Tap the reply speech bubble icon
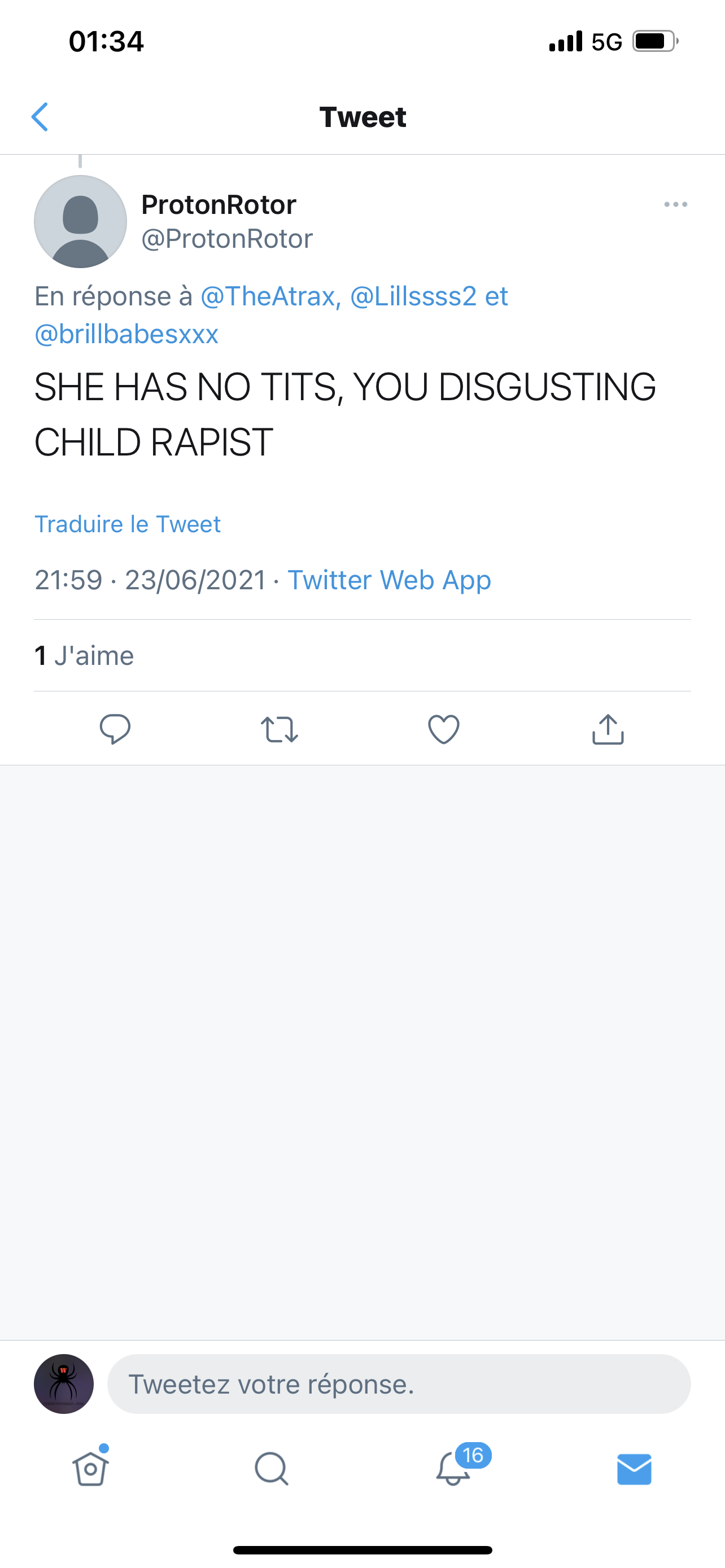Screen dimensions: 725x1568 coord(115,729)
